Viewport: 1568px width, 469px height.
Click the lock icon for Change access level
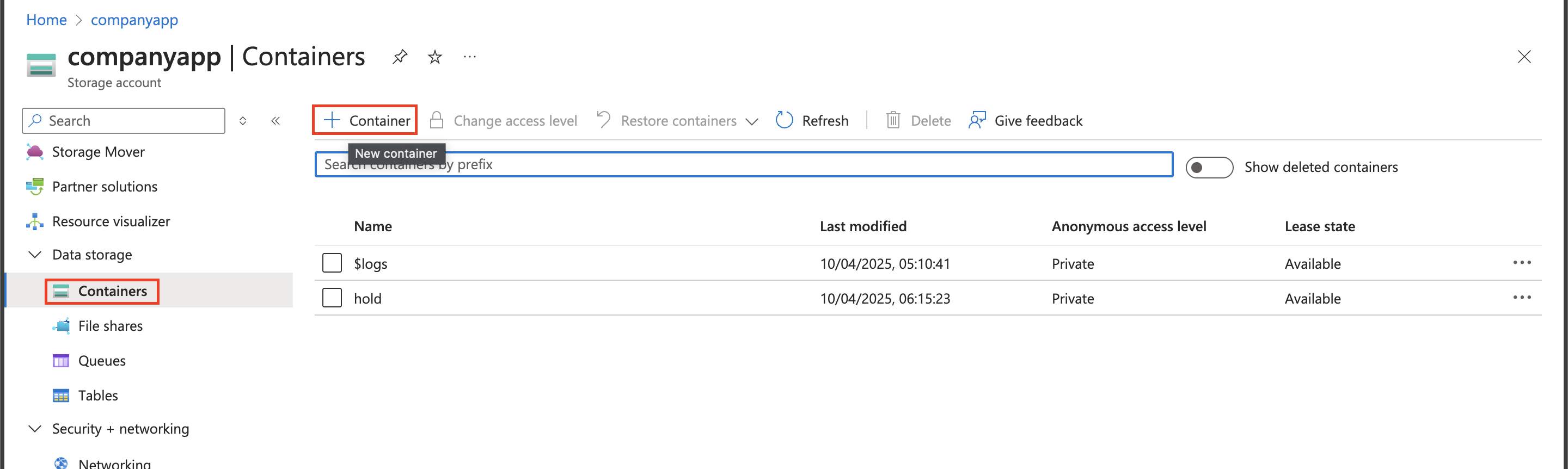437,120
